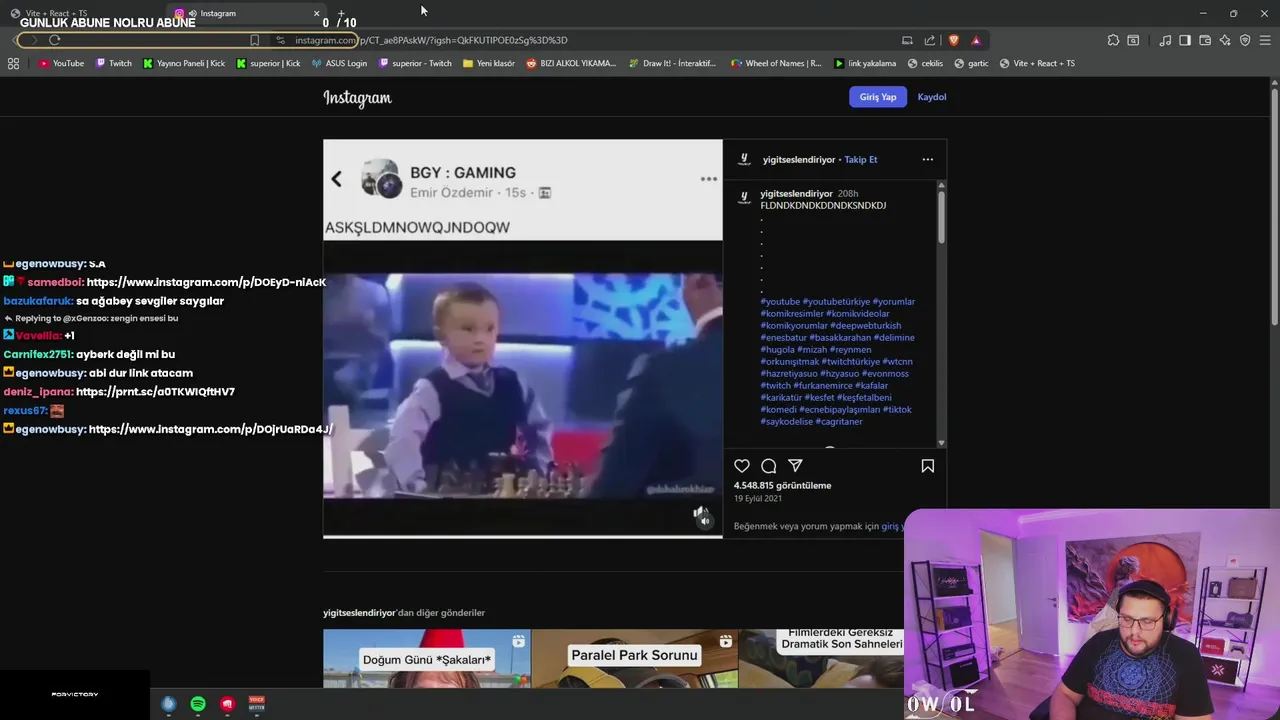Open the link yakalama bookmark

[865, 63]
